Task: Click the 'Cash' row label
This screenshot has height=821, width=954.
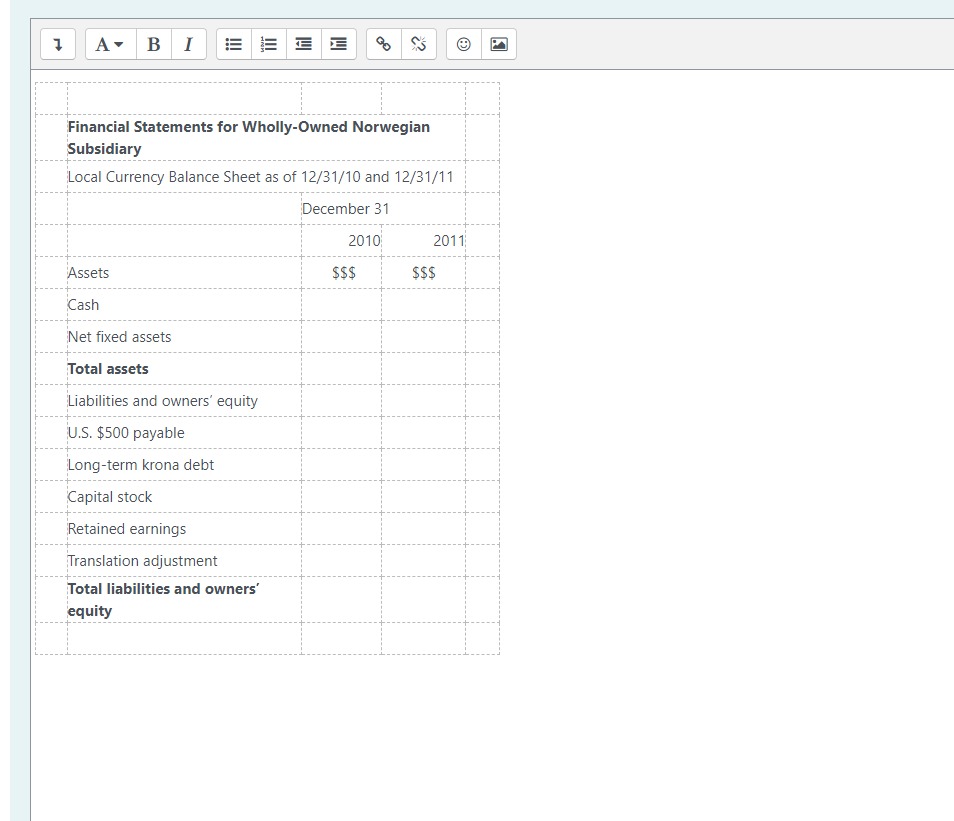Action: (83, 304)
